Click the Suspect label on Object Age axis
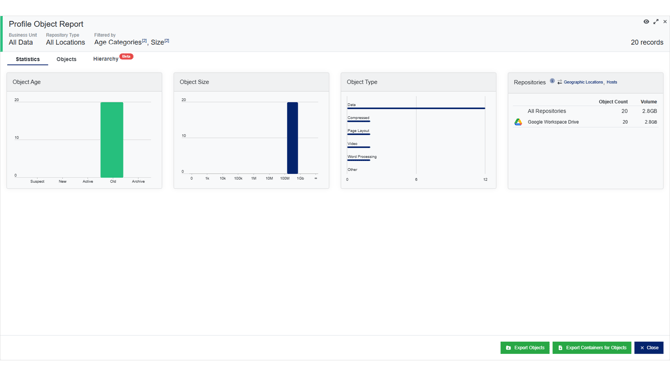The width and height of the screenshot is (670, 376). tap(37, 182)
